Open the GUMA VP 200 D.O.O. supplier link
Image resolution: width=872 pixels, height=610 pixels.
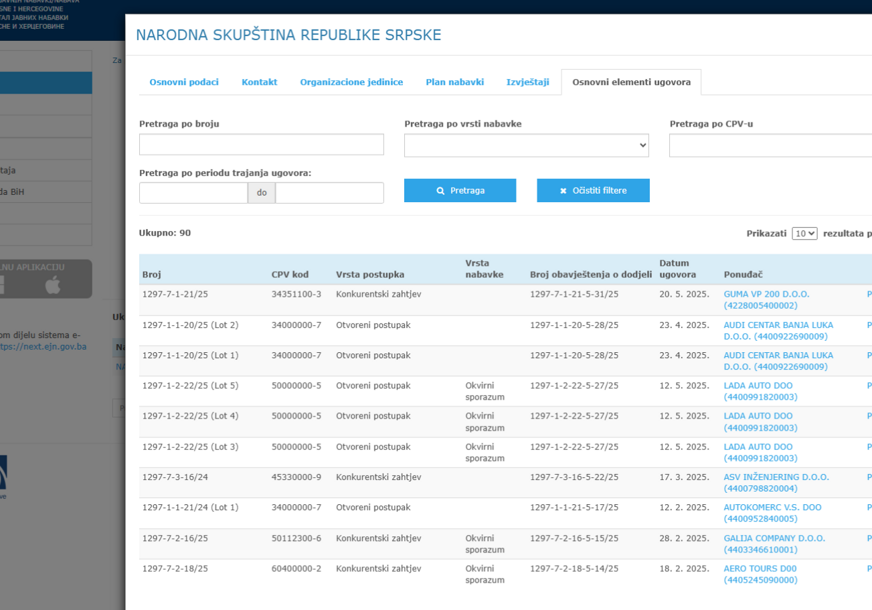coord(766,294)
